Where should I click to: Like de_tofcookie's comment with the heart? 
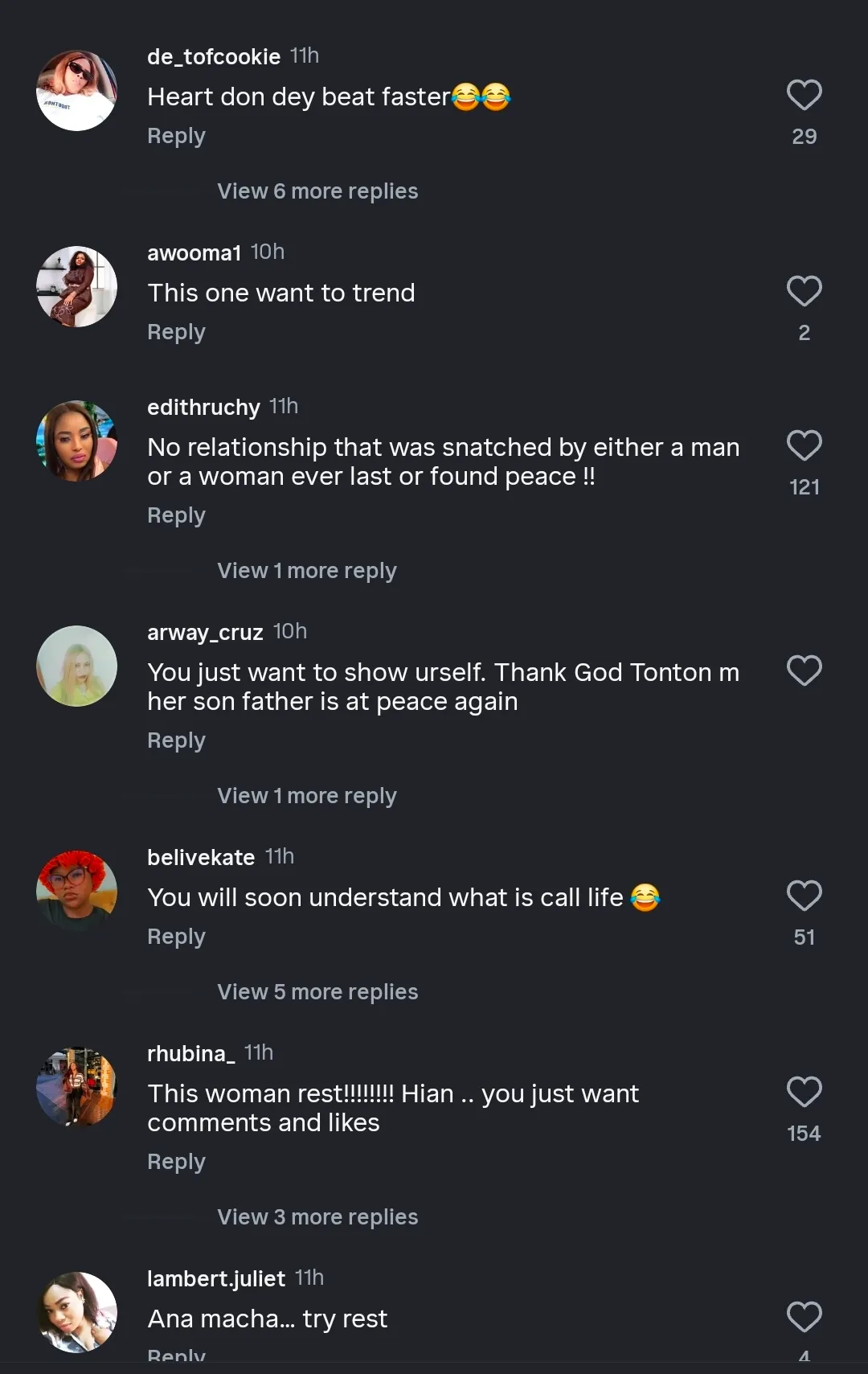point(804,95)
